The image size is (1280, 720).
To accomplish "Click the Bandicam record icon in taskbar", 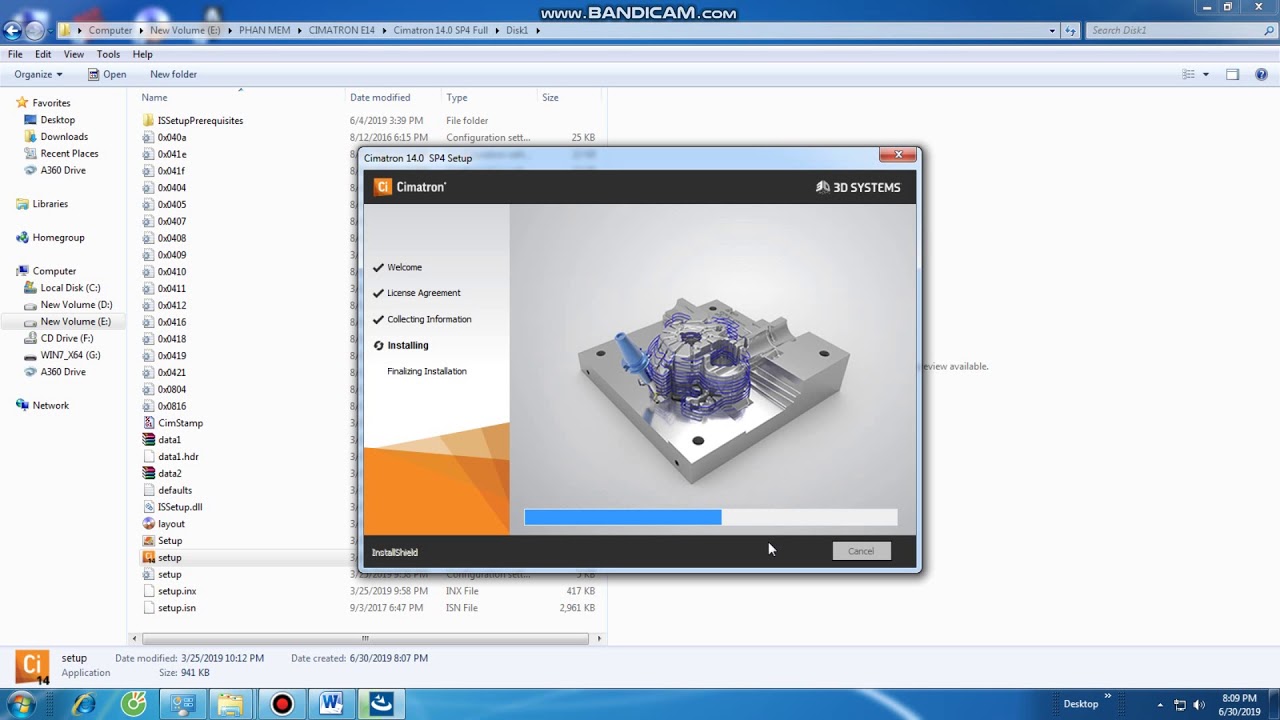I will [x=282, y=704].
